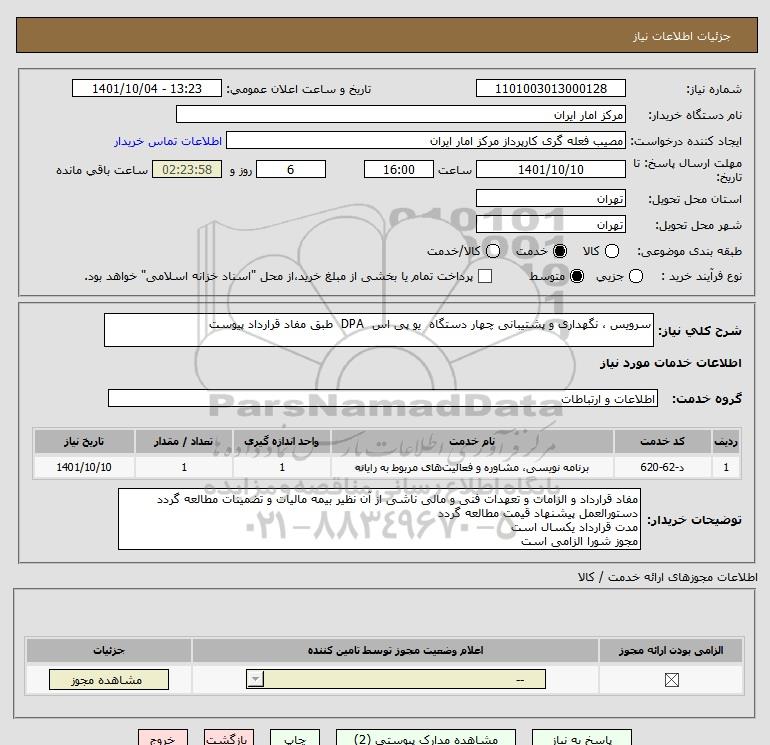Image resolution: width=770 pixels, height=745 pixels.
Task: Click کد خدمت column header
Action: (661, 441)
